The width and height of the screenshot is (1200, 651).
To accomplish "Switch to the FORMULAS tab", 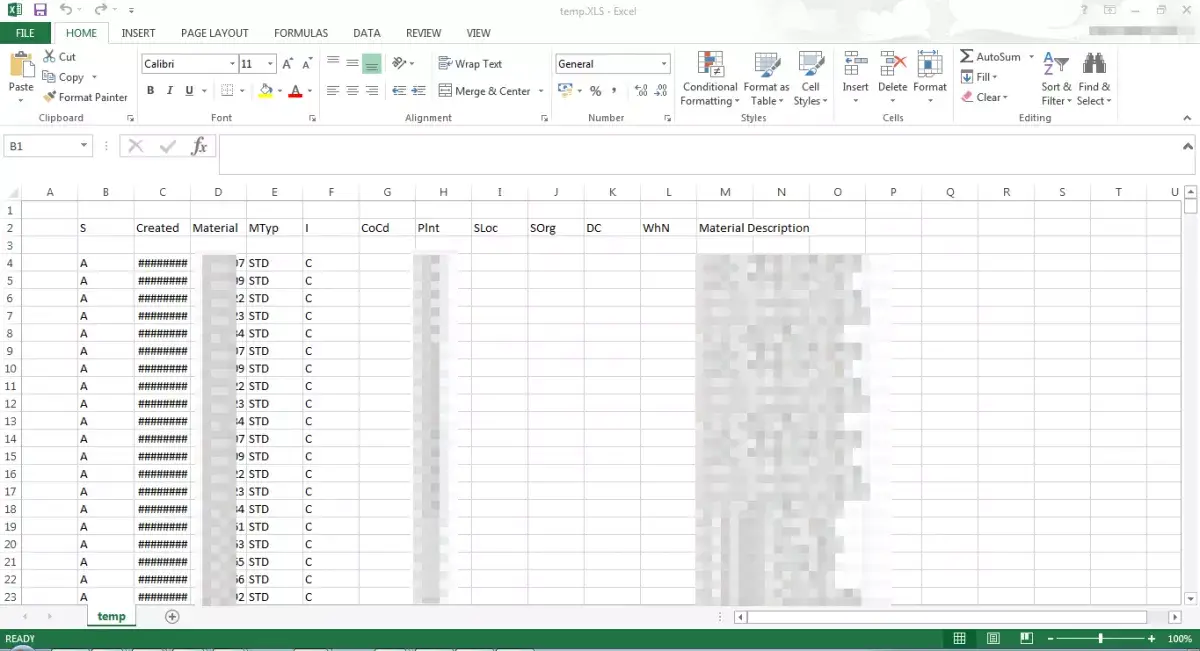I will pos(300,33).
